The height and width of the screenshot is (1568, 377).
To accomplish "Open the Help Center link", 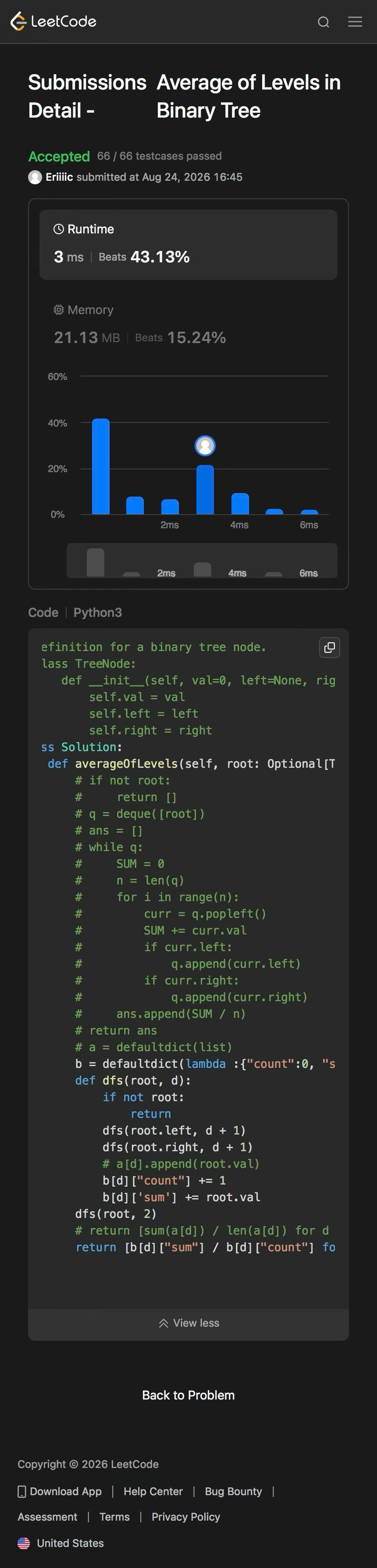I will [153, 1491].
